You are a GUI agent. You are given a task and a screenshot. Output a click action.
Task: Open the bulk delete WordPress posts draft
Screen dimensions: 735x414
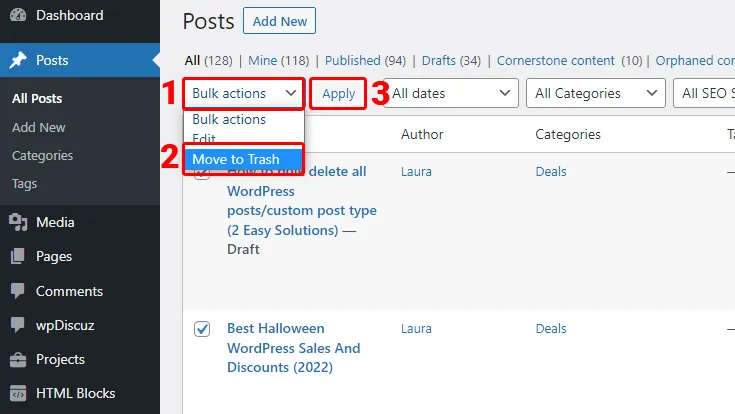302,201
